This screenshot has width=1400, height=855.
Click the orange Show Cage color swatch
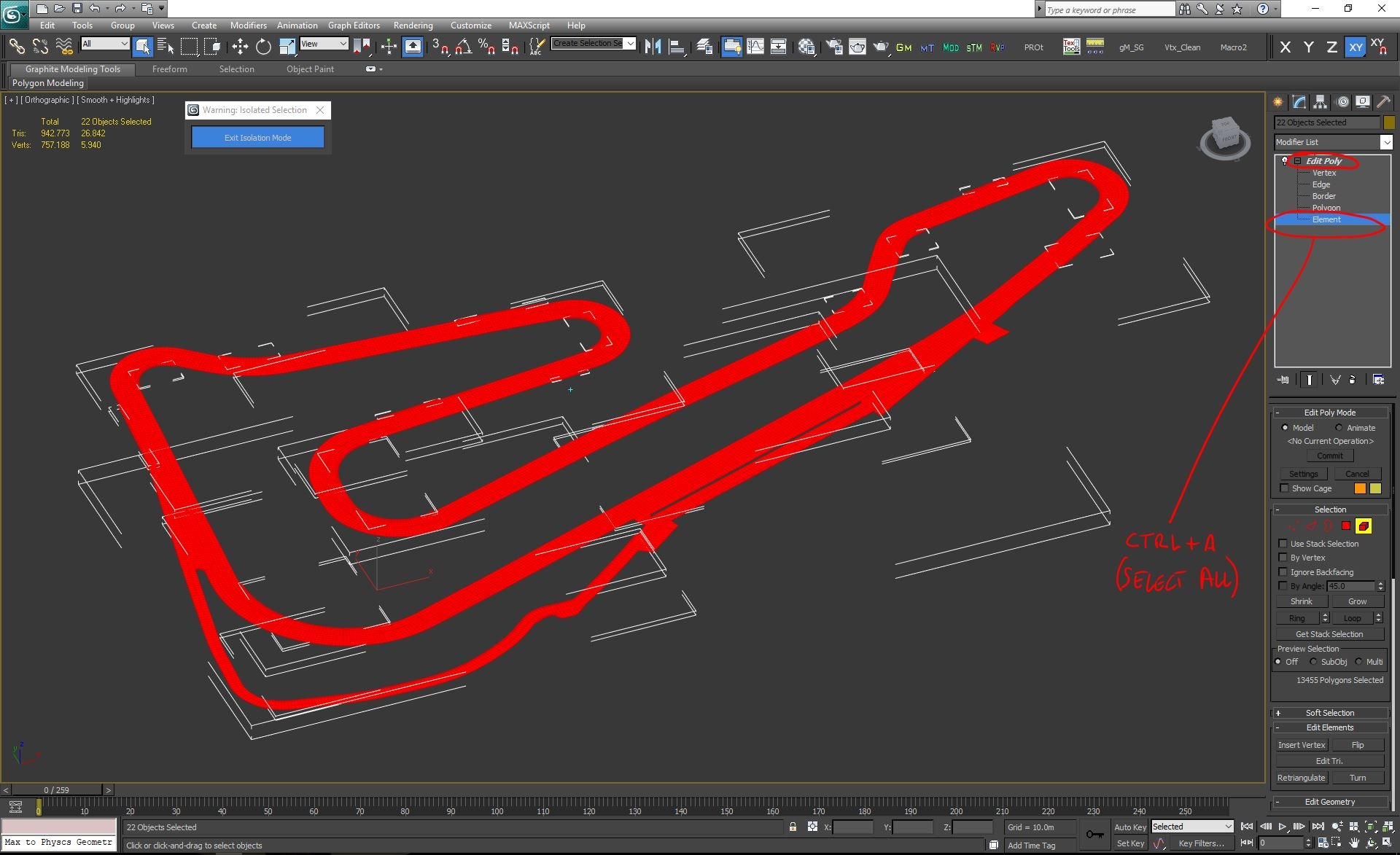1360,488
